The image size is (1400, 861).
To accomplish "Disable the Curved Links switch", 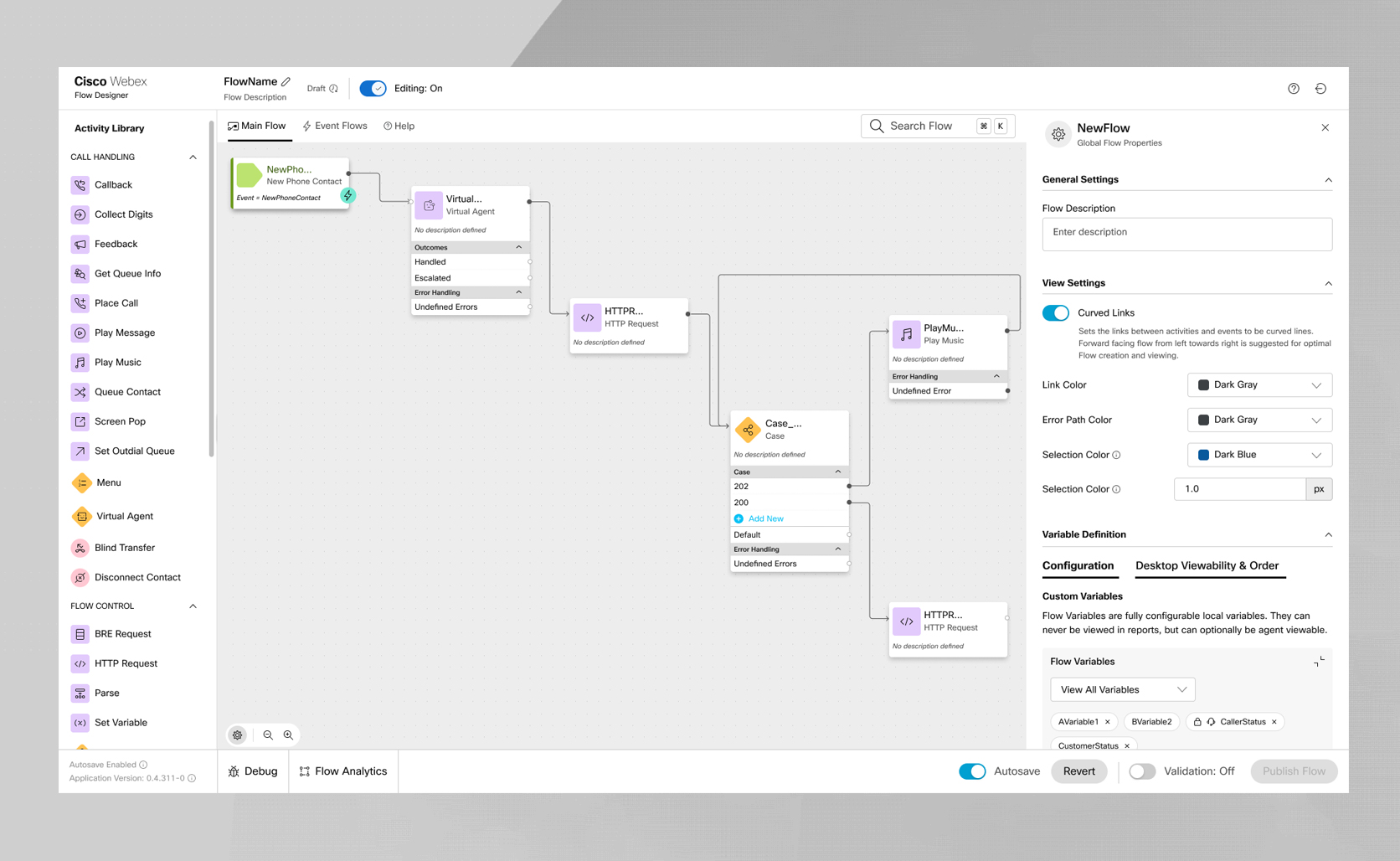I will [1055, 313].
